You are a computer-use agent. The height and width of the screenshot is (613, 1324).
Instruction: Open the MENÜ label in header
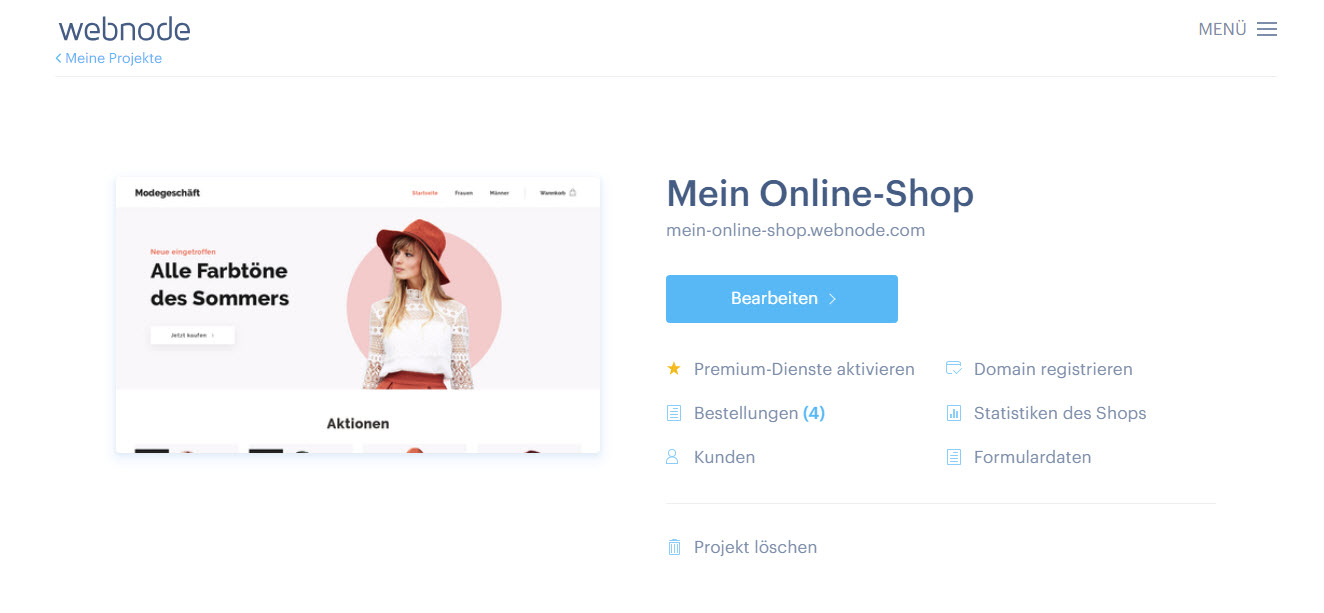[x=1222, y=30]
